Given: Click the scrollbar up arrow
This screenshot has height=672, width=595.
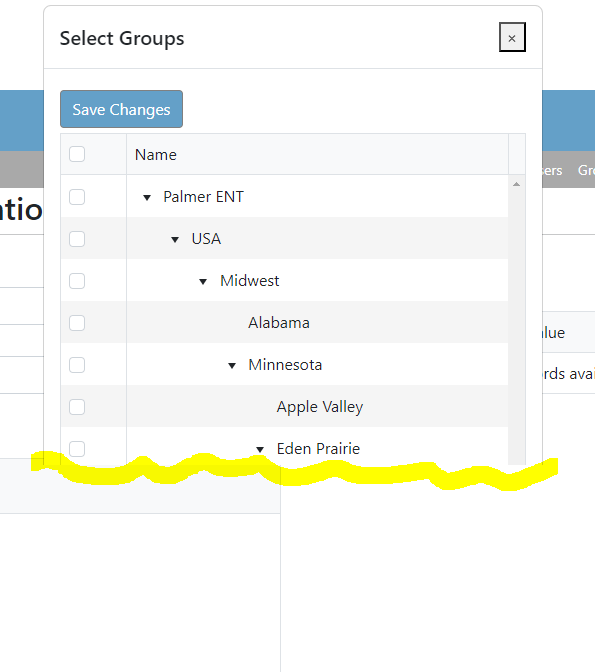Looking at the screenshot, I should pyautogui.click(x=517, y=184).
